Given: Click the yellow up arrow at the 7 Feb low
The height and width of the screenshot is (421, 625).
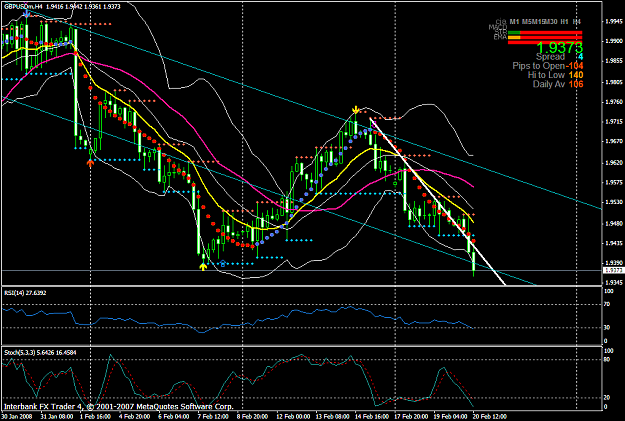Looking at the screenshot, I should (x=203, y=267).
